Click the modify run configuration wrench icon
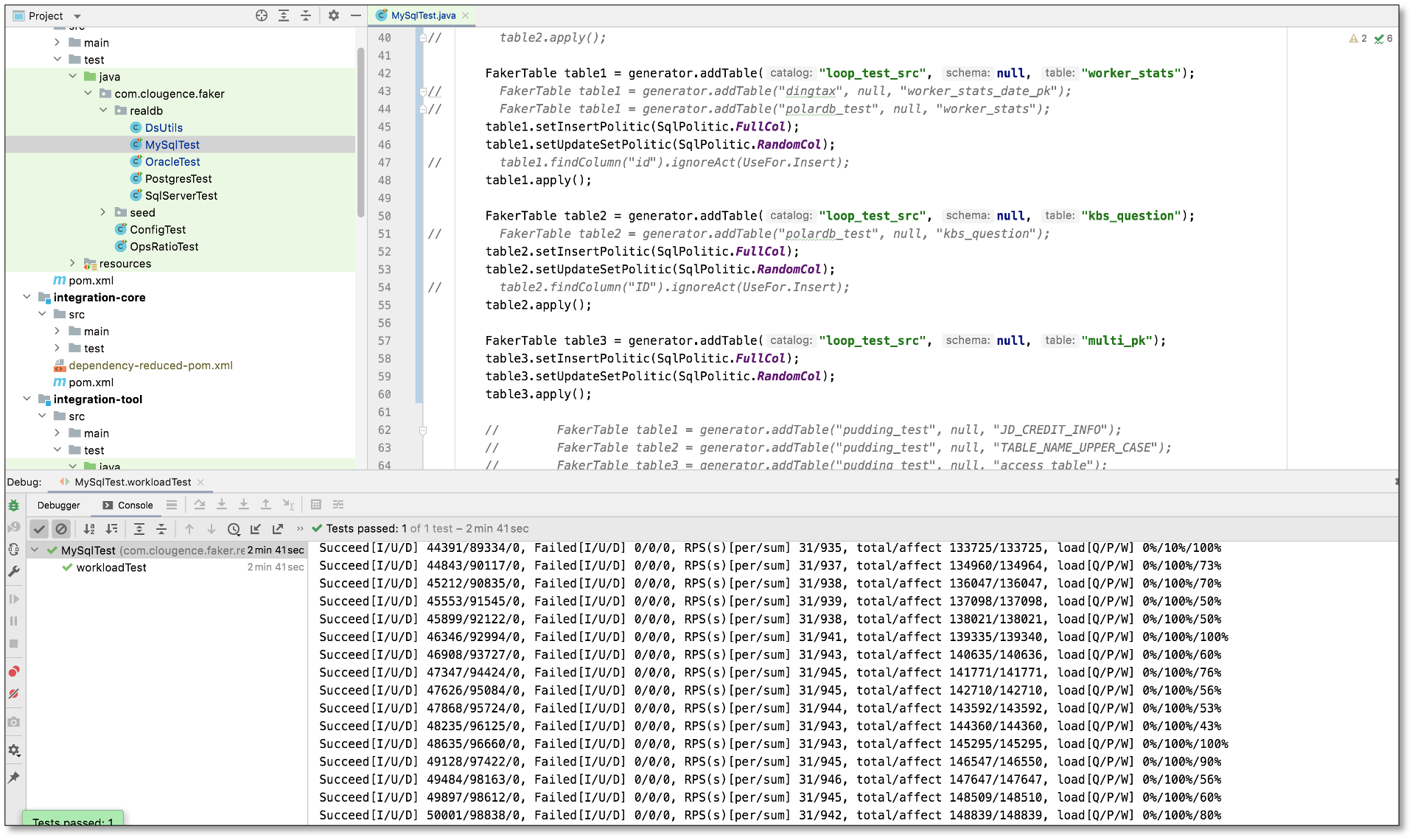The width and height of the screenshot is (1412, 840). [14, 572]
